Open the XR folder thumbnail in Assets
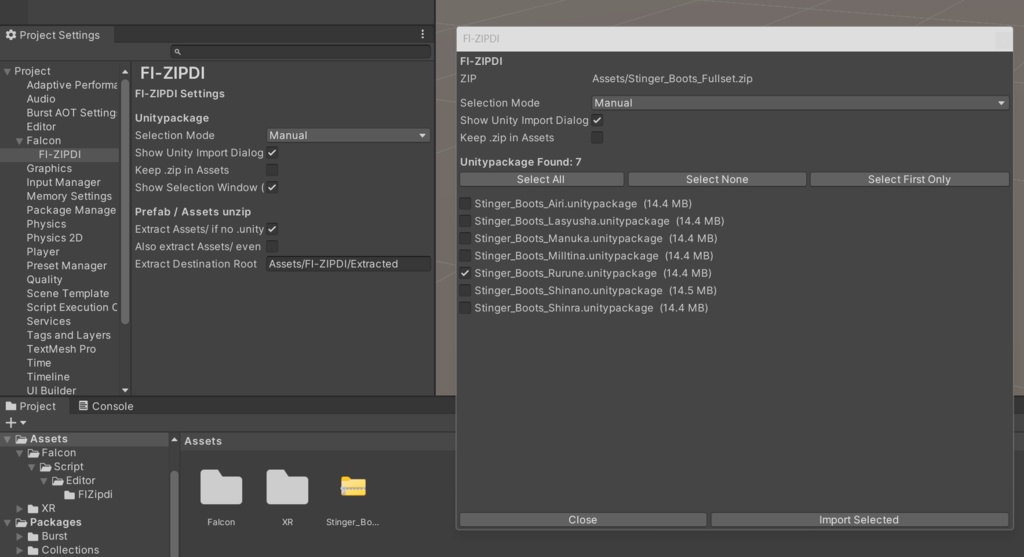The image size is (1024, 557). point(287,487)
